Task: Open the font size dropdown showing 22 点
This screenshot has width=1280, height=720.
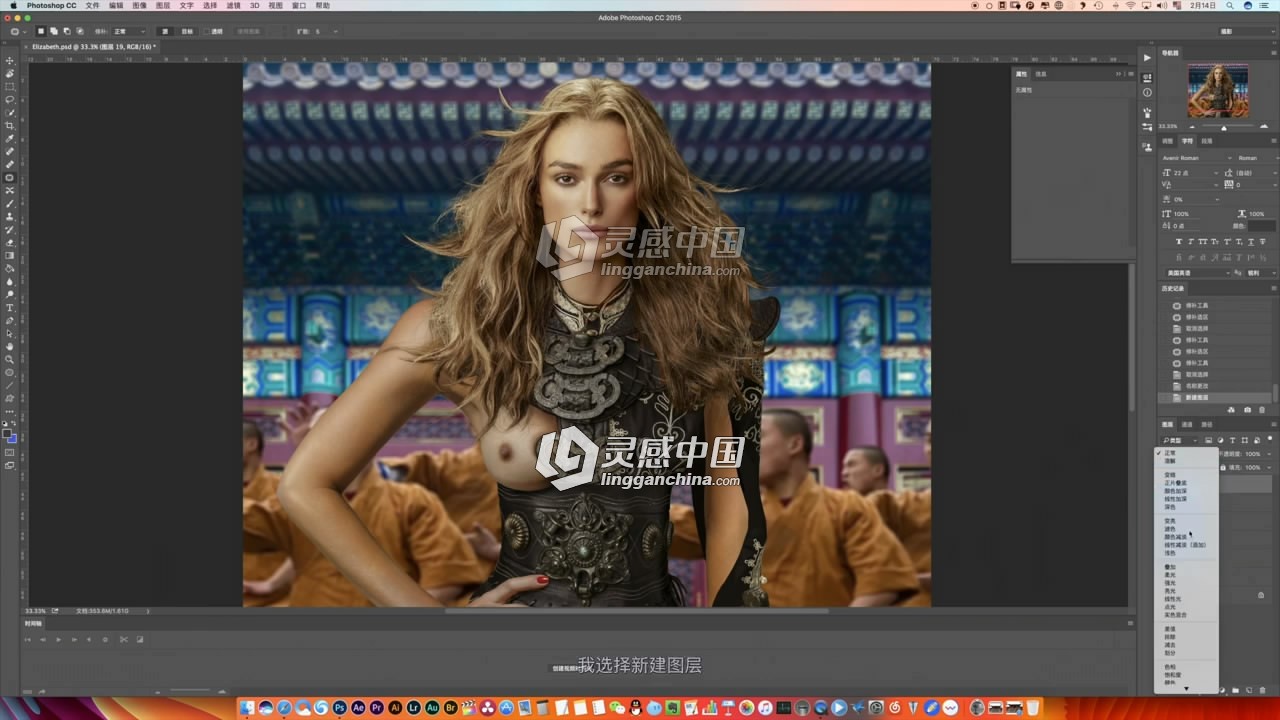Action: (x=1216, y=173)
